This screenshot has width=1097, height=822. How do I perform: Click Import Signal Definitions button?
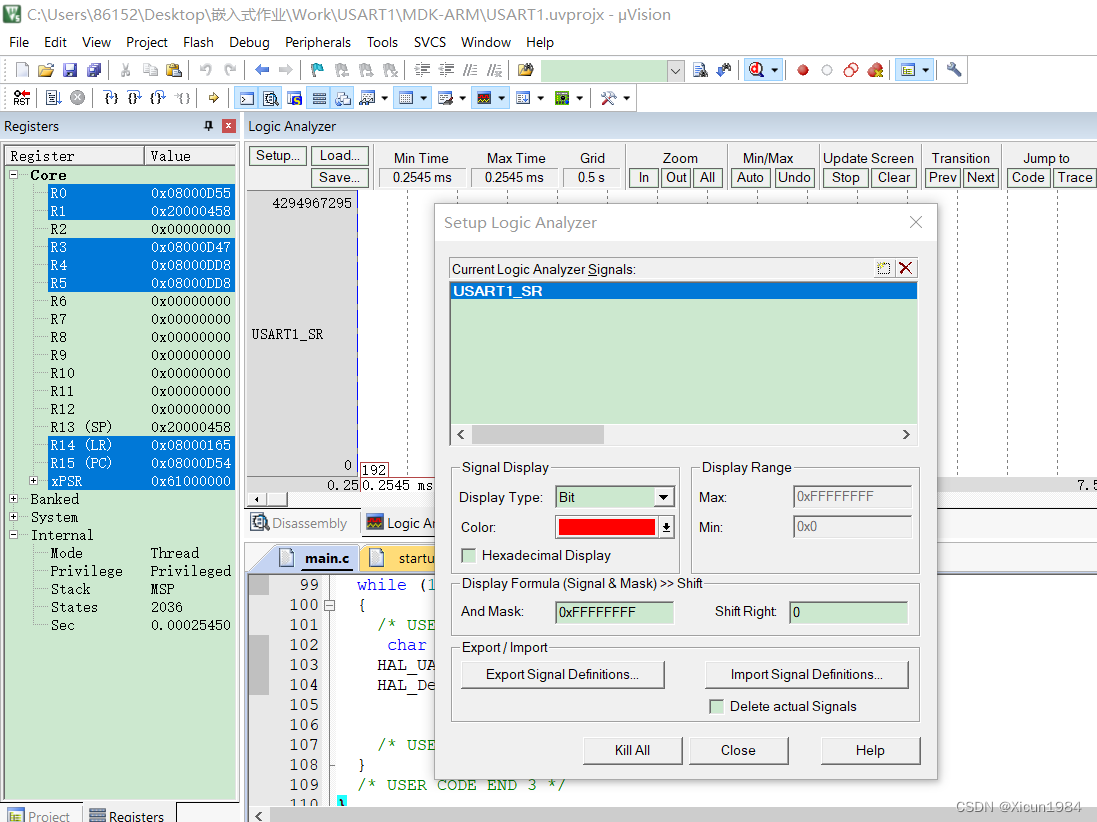[x=807, y=674]
